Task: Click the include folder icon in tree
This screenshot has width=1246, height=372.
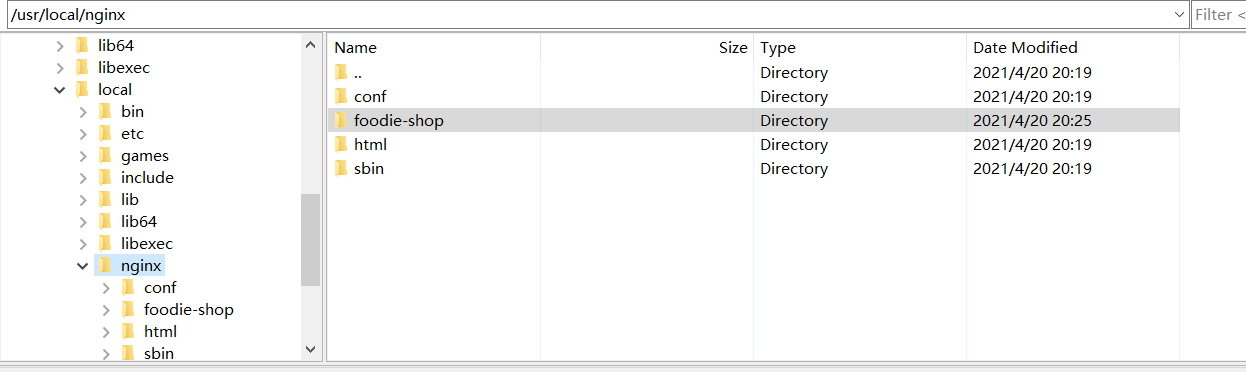Action: pos(105,177)
